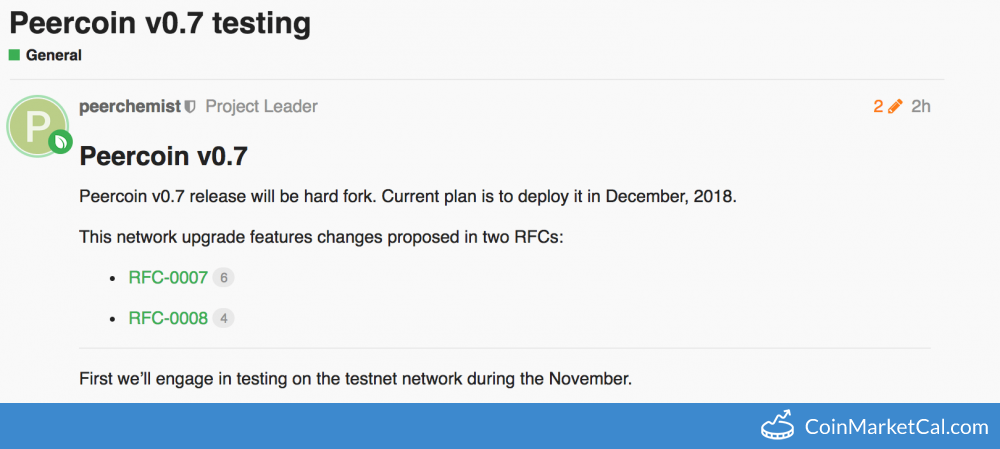
Task: Click the 2h post timestamp
Action: coord(921,106)
